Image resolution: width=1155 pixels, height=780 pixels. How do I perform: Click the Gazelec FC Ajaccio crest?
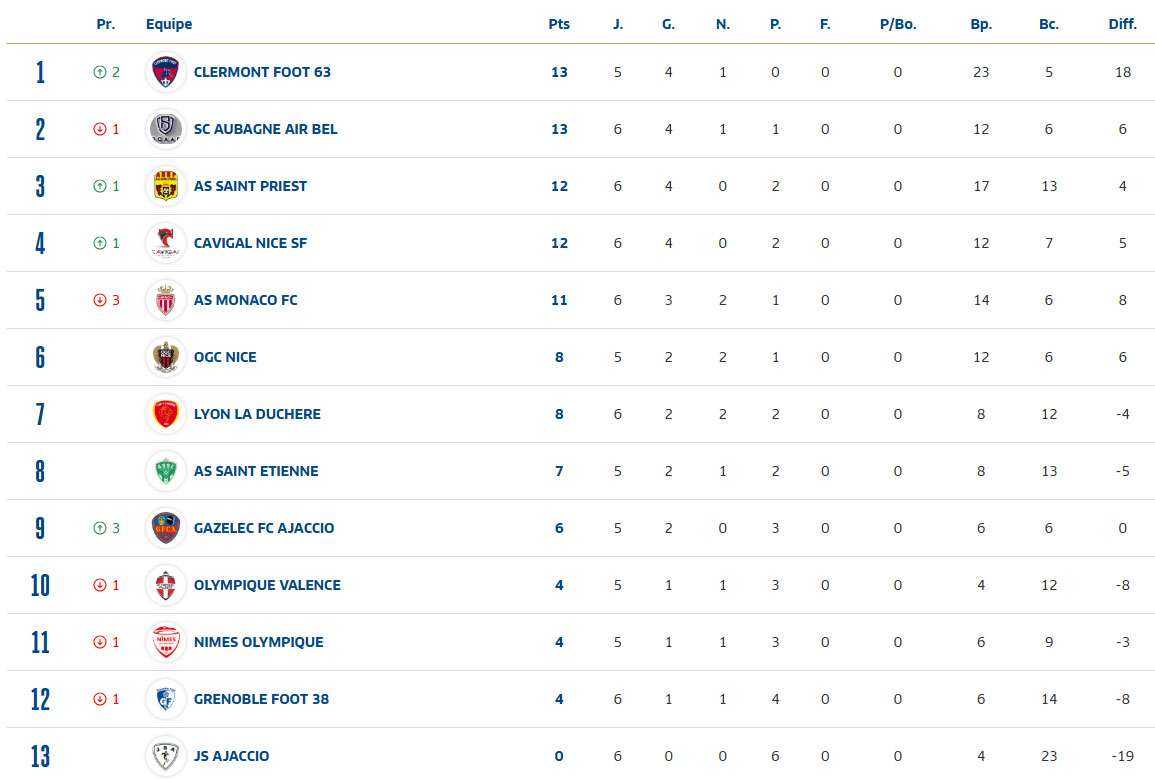point(166,528)
